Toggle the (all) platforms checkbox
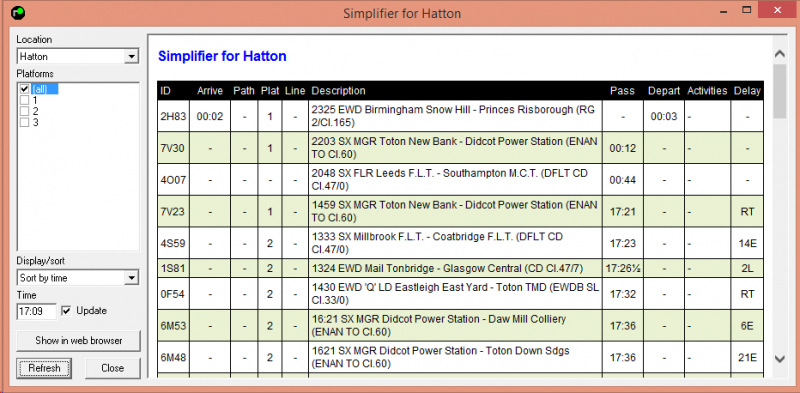Screen dimensions: 800x393 [x=24, y=89]
